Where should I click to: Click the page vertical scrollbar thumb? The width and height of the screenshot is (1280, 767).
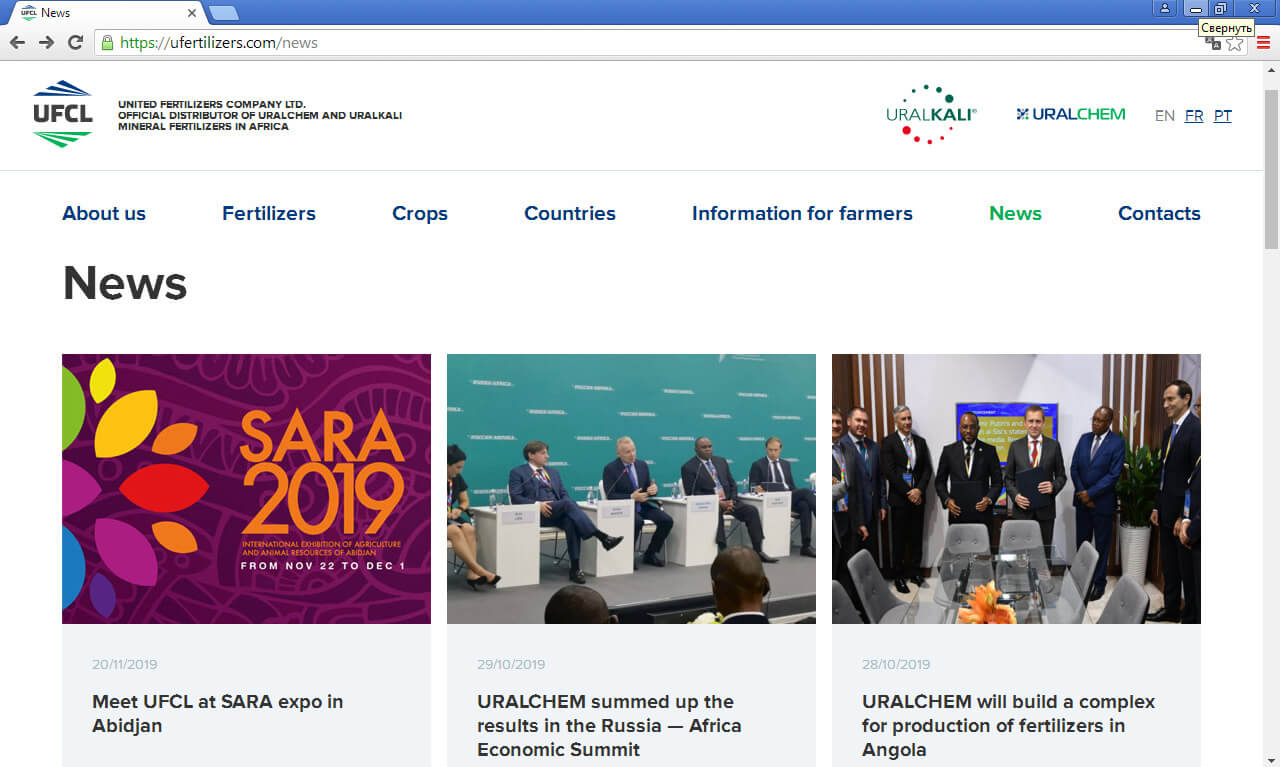[x=1271, y=160]
